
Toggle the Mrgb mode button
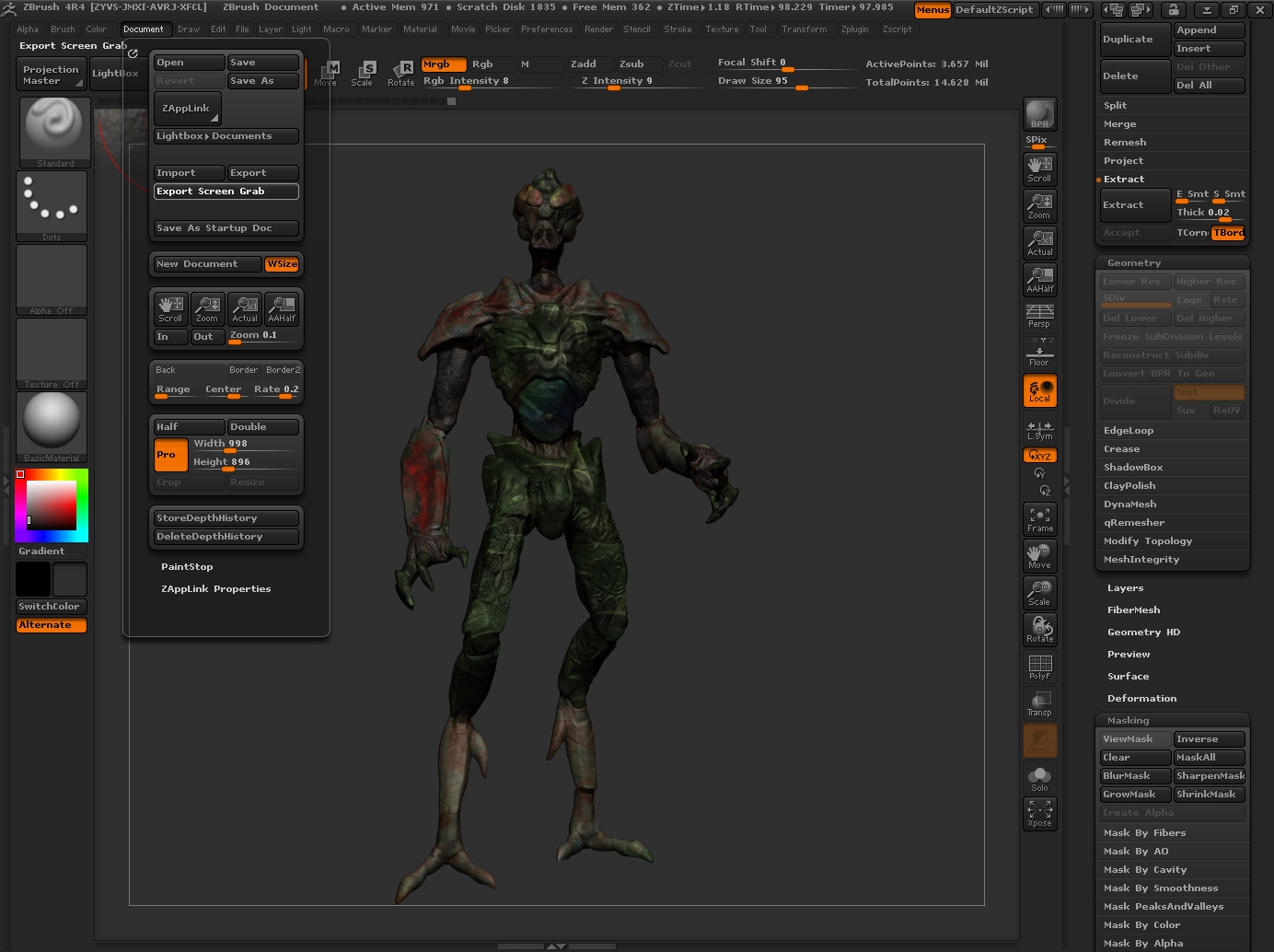pos(444,64)
